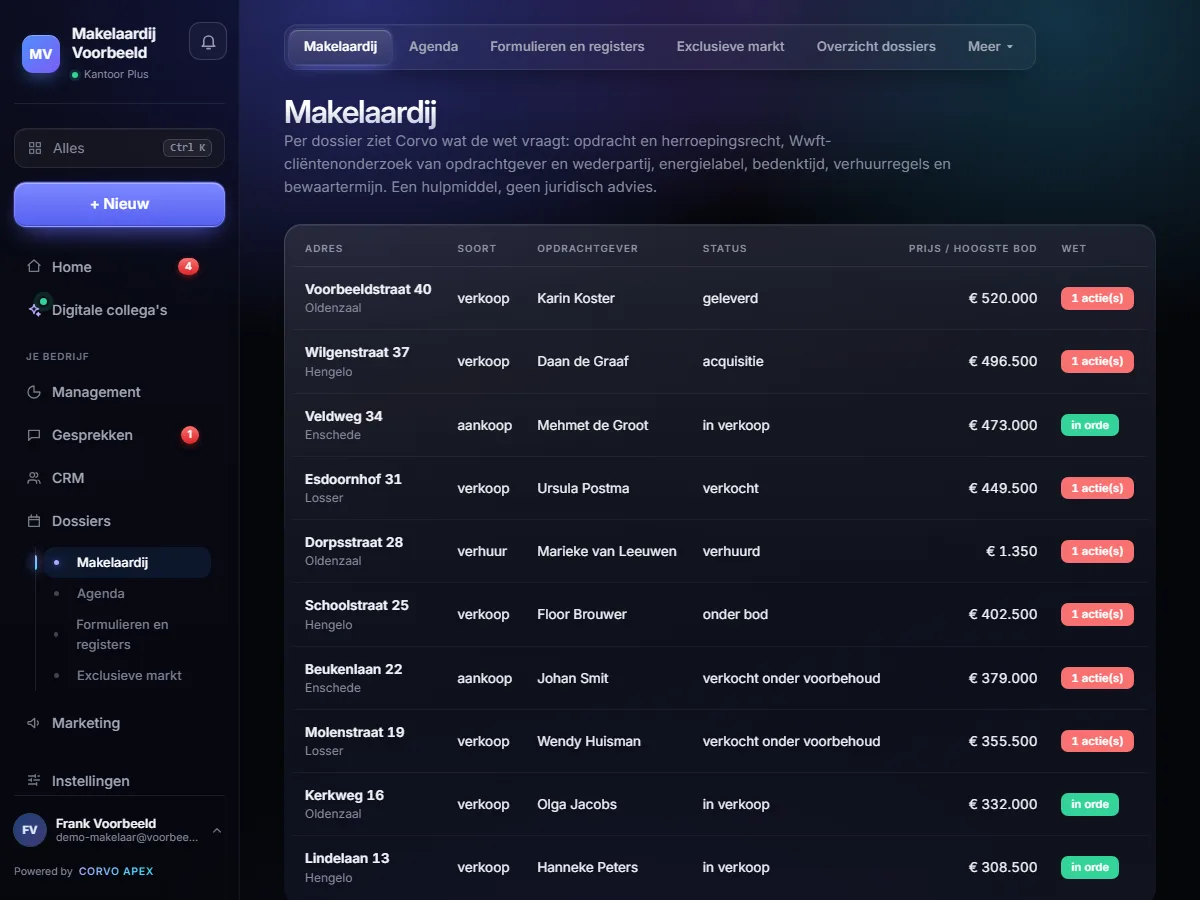This screenshot has height=900, width=1200.
Task: Open Marketing in the sidebar
Action: click(119, 723)
